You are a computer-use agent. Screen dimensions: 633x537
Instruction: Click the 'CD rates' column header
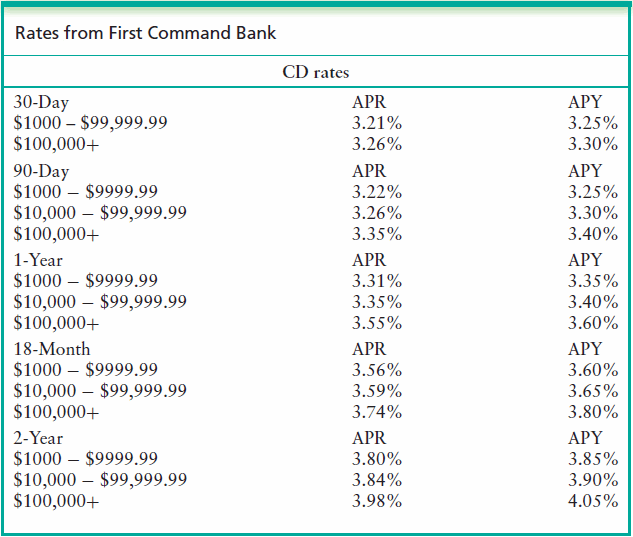pyautogui.click(x=316, y=72)
